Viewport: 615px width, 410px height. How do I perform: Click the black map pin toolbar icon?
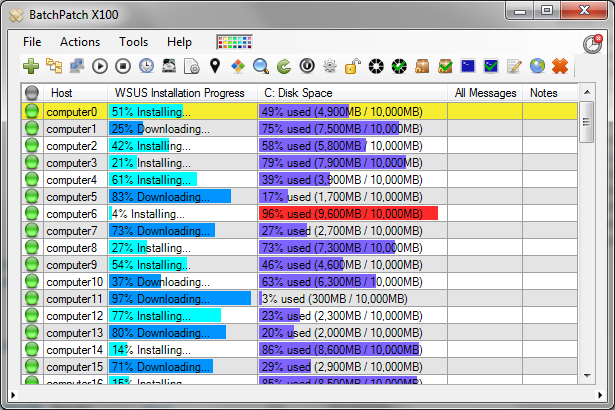[x=214, y=66]
